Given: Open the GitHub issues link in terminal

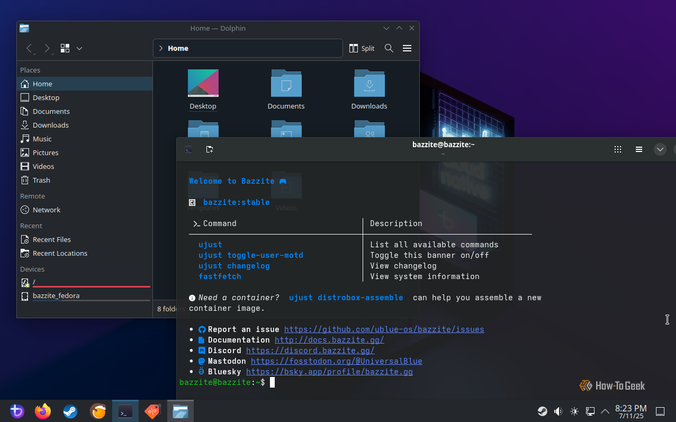Looking at the screenshot, I should (384, 329).
